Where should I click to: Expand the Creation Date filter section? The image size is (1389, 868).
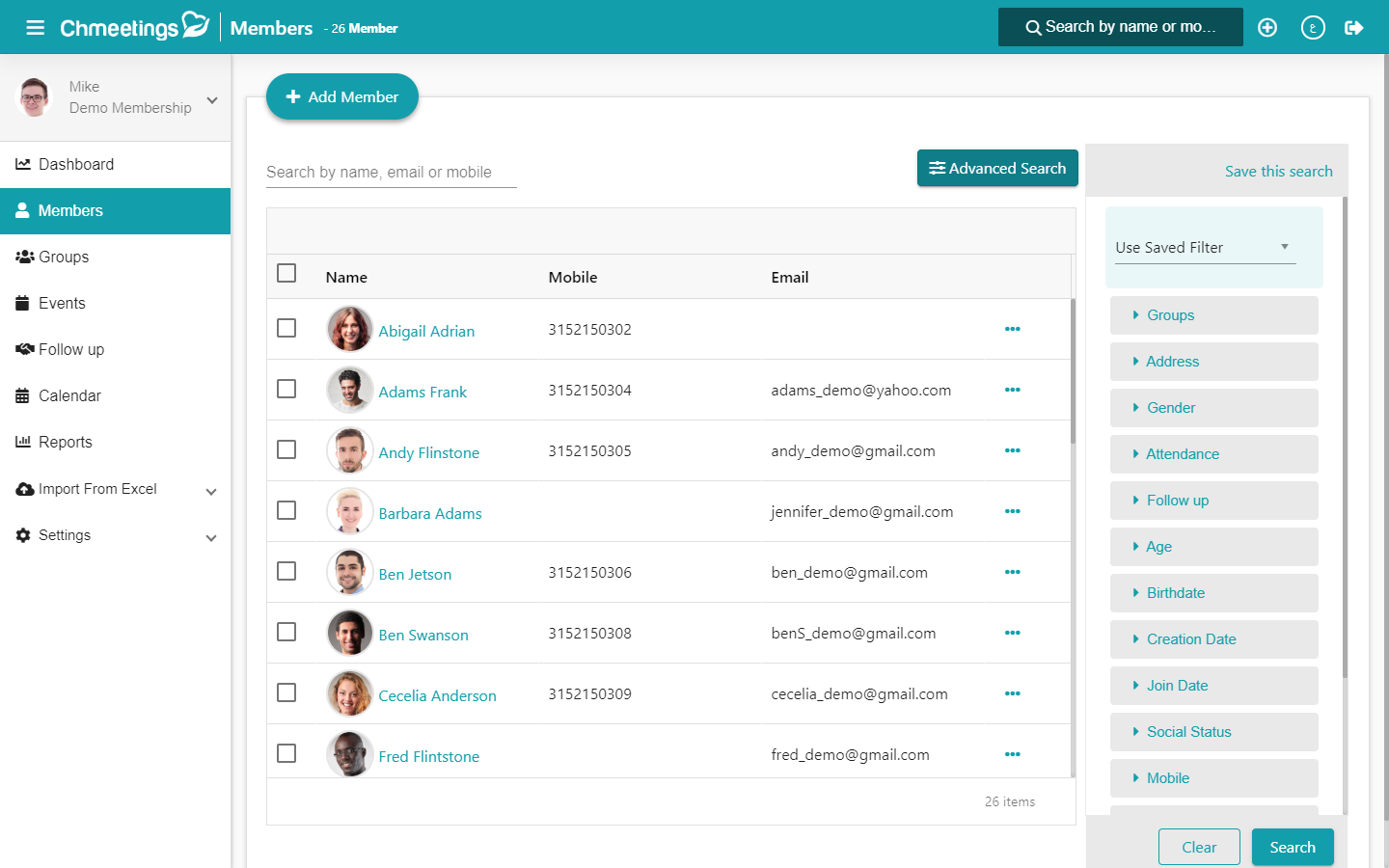tap(1213, 639)
